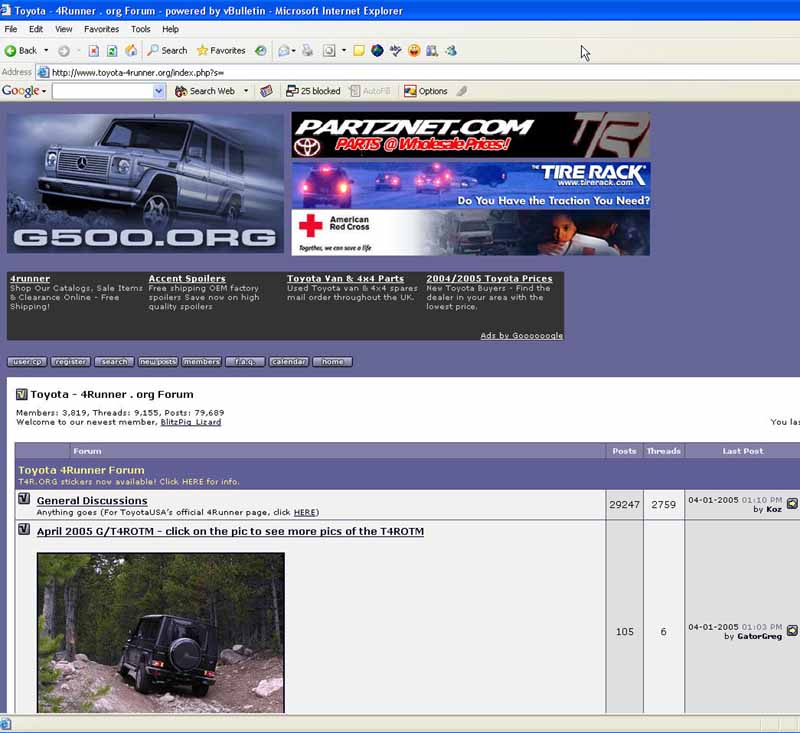
Task: Expand the Google search box history dropdown
Action: point(159,91)
